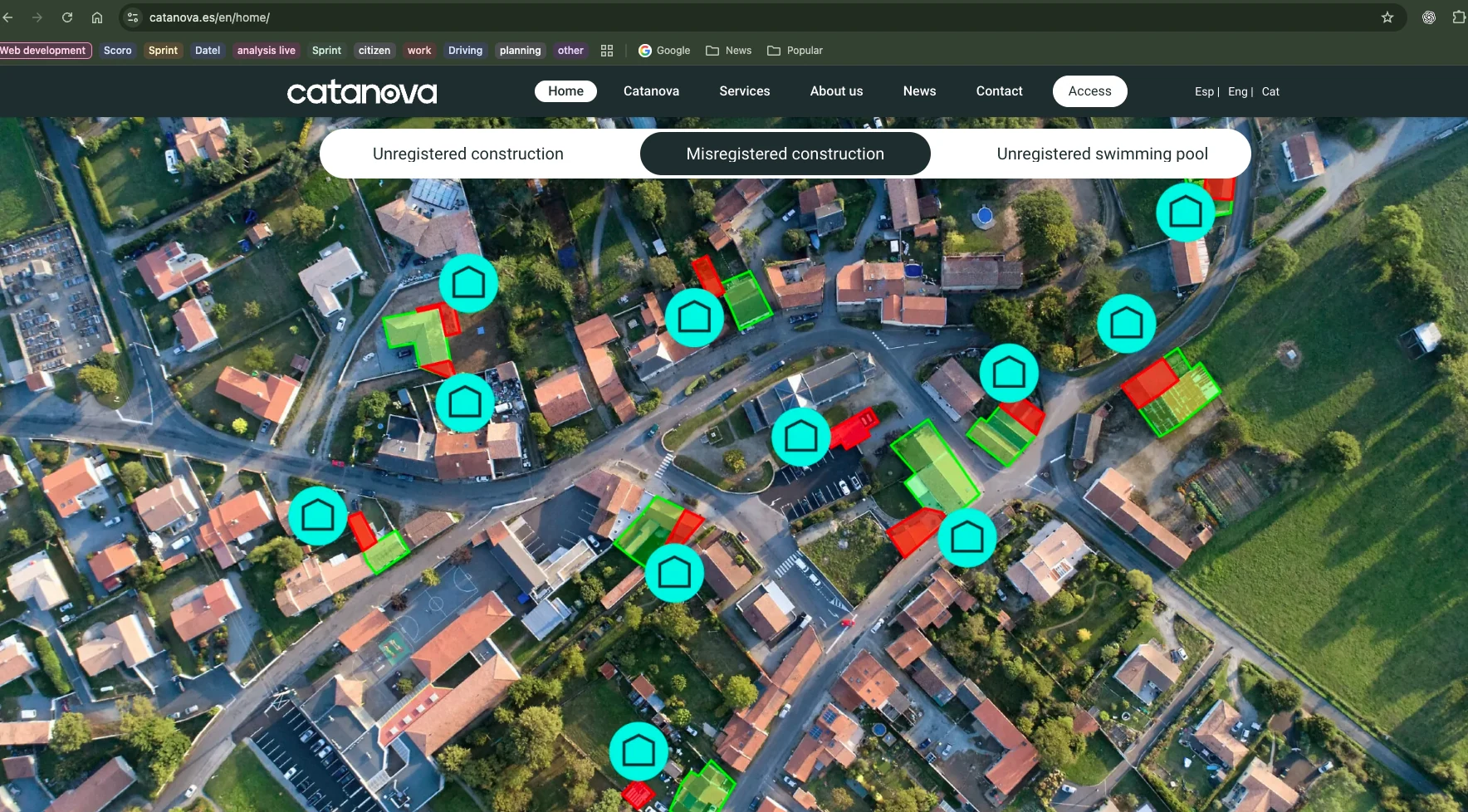Open the Driving bookmark group

point(465,51)
